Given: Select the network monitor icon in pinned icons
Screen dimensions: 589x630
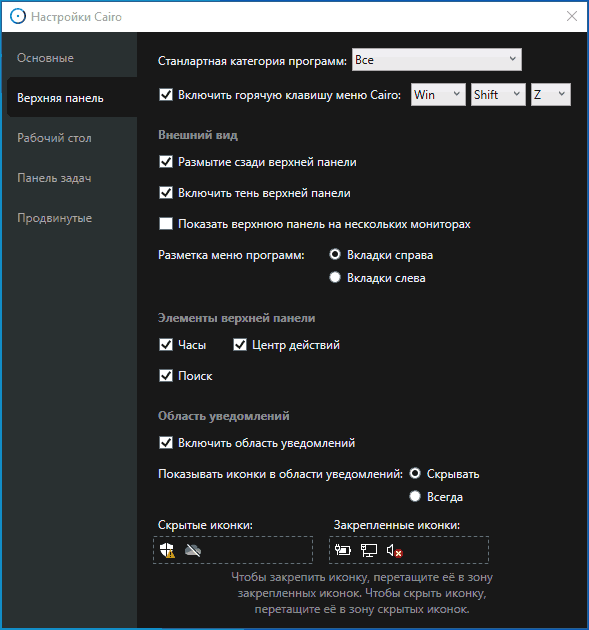Looking at the screenshot, I should [369, 550].
